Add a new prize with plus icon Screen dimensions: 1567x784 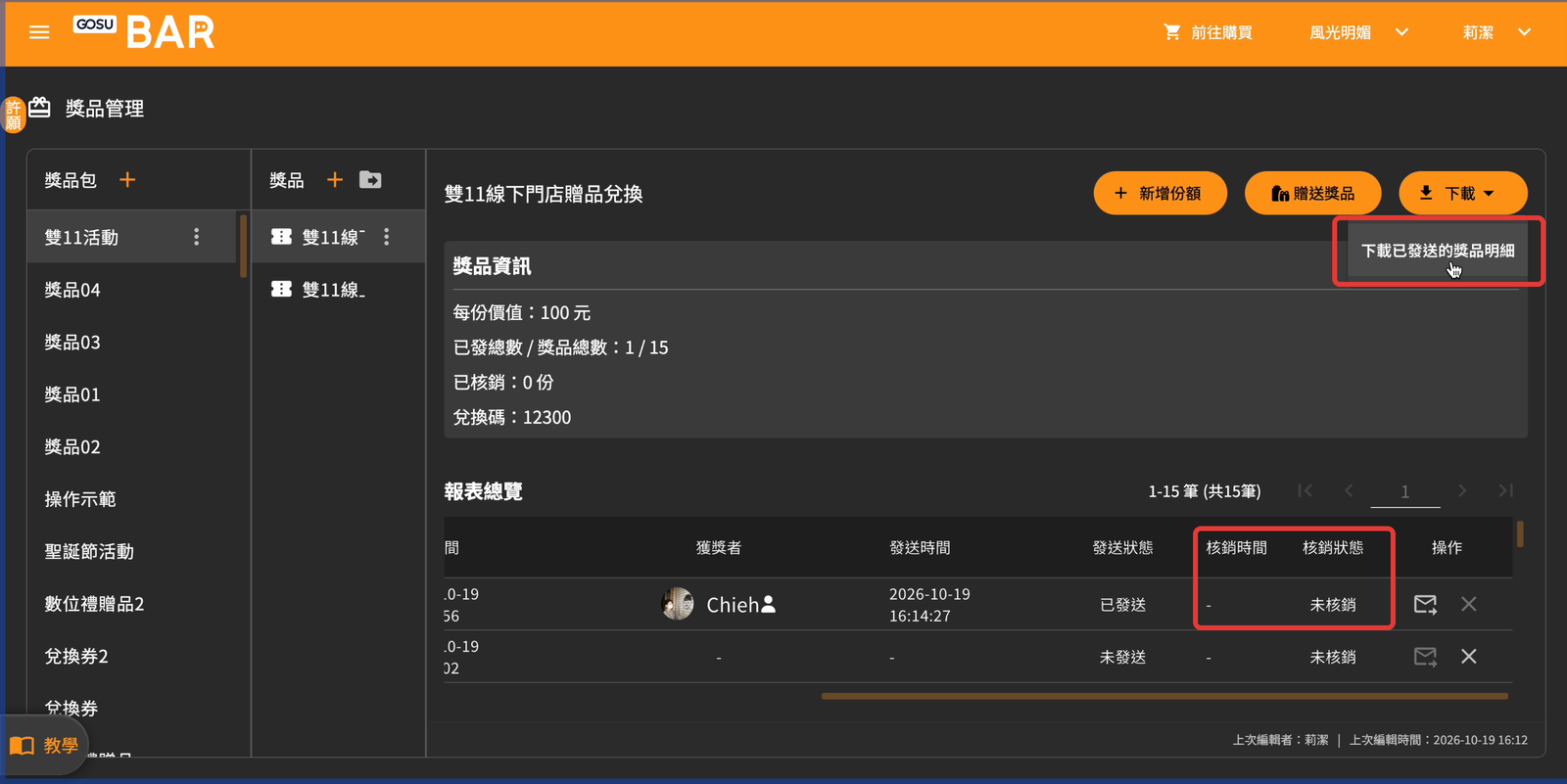click(x=335, y=180)
